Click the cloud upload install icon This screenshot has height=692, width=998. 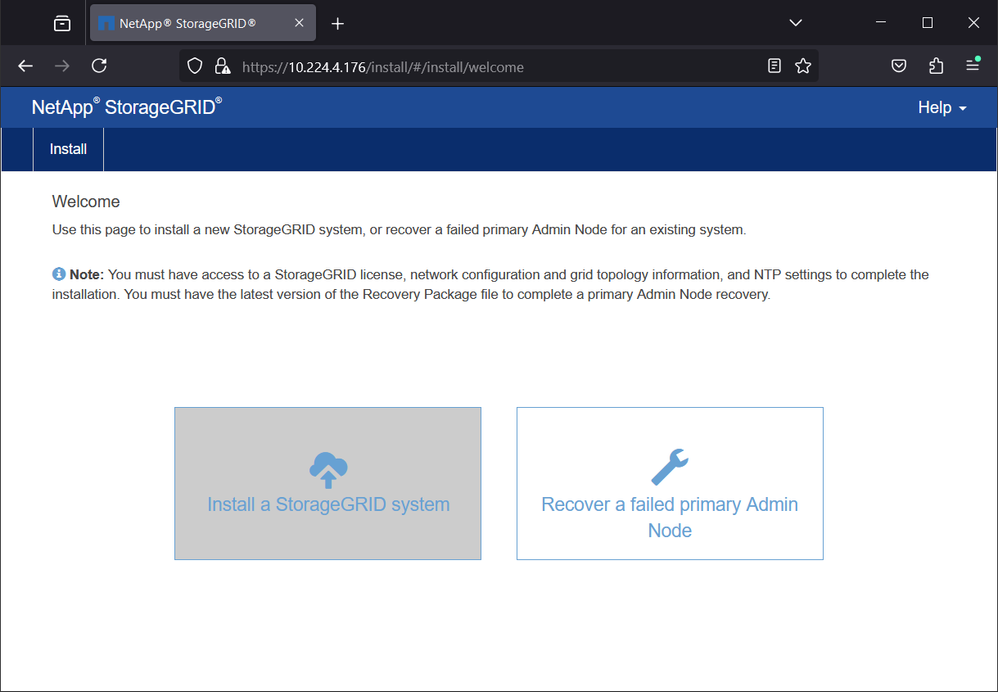pos(328,470)
